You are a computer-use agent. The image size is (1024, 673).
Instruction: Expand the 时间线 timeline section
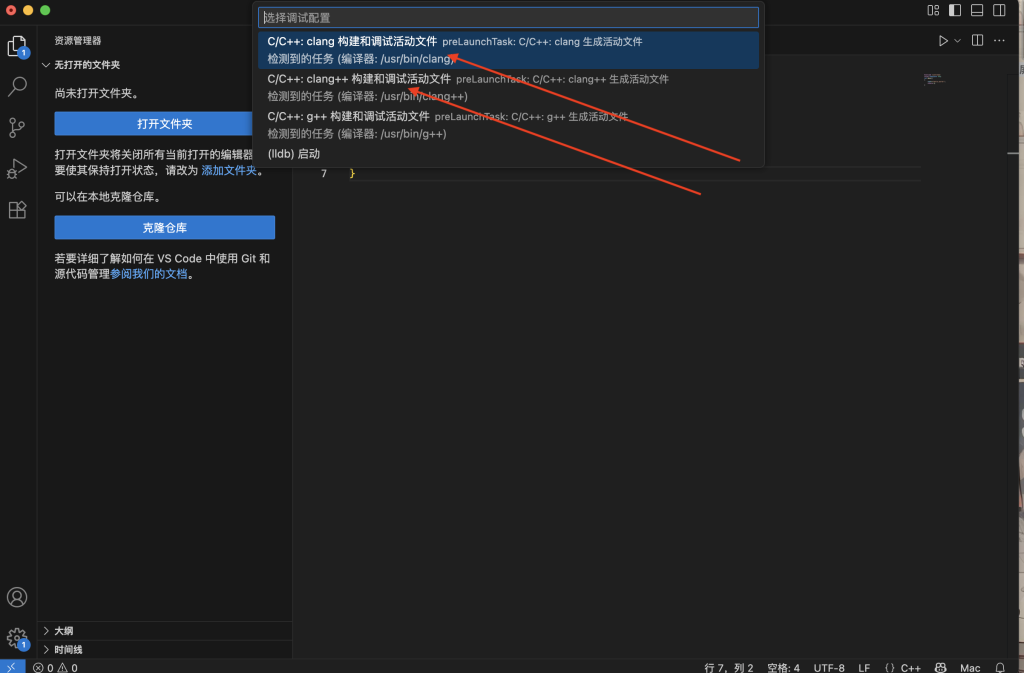coord(68,650)
